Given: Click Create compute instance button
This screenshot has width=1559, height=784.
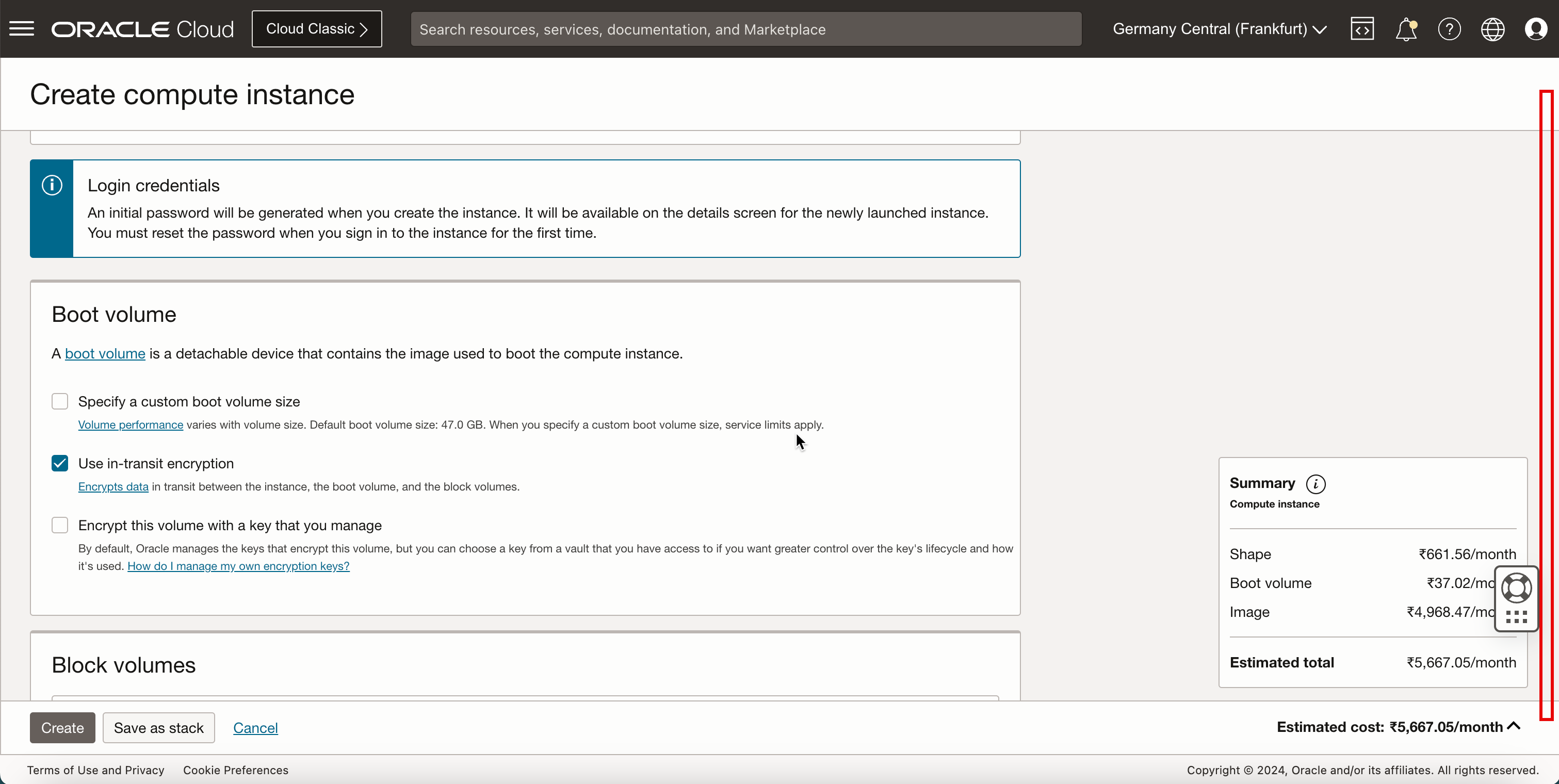Looking at the screenshot, I should point(63,727).
